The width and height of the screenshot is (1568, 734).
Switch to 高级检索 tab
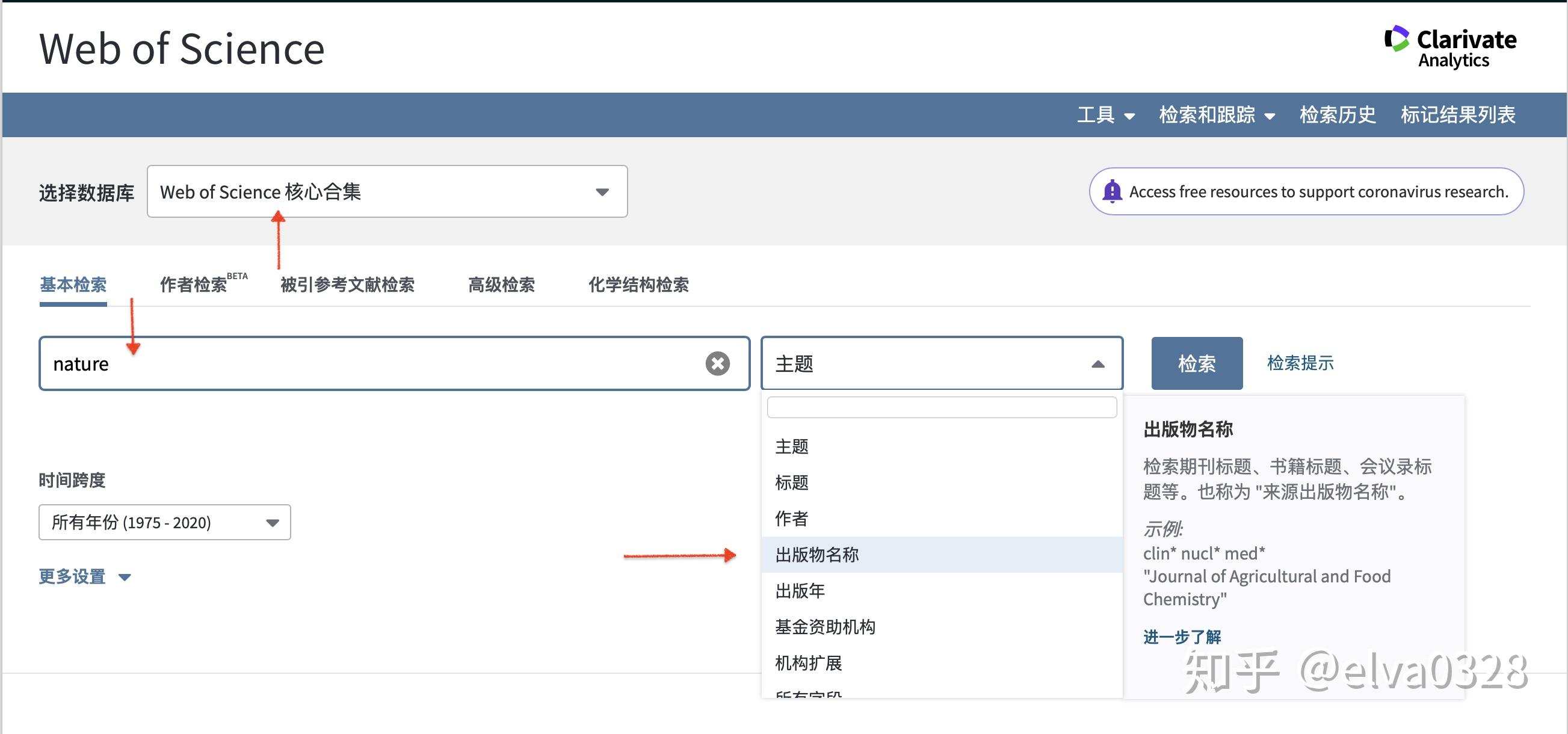coord(502,284)
